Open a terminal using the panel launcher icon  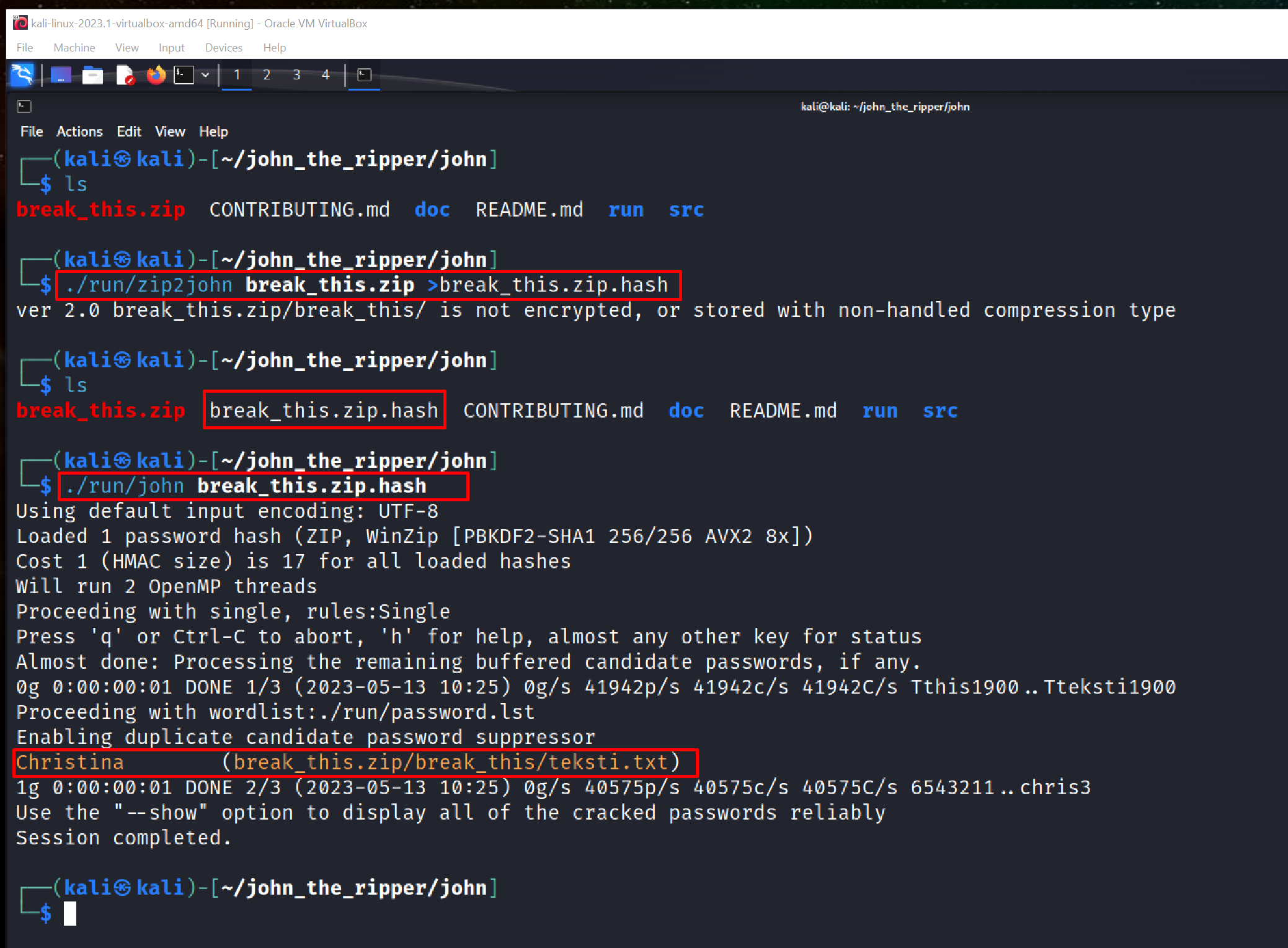[183, 74]
